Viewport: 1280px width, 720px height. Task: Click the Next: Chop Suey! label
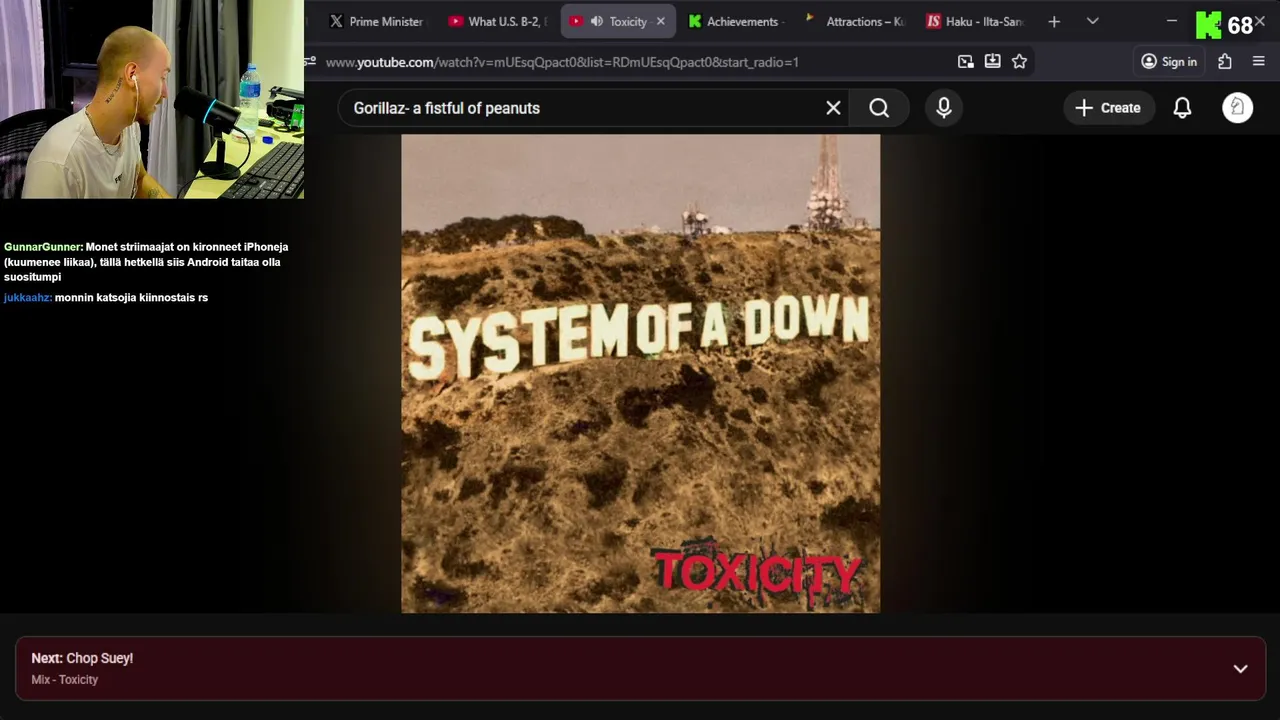point(82,658)
